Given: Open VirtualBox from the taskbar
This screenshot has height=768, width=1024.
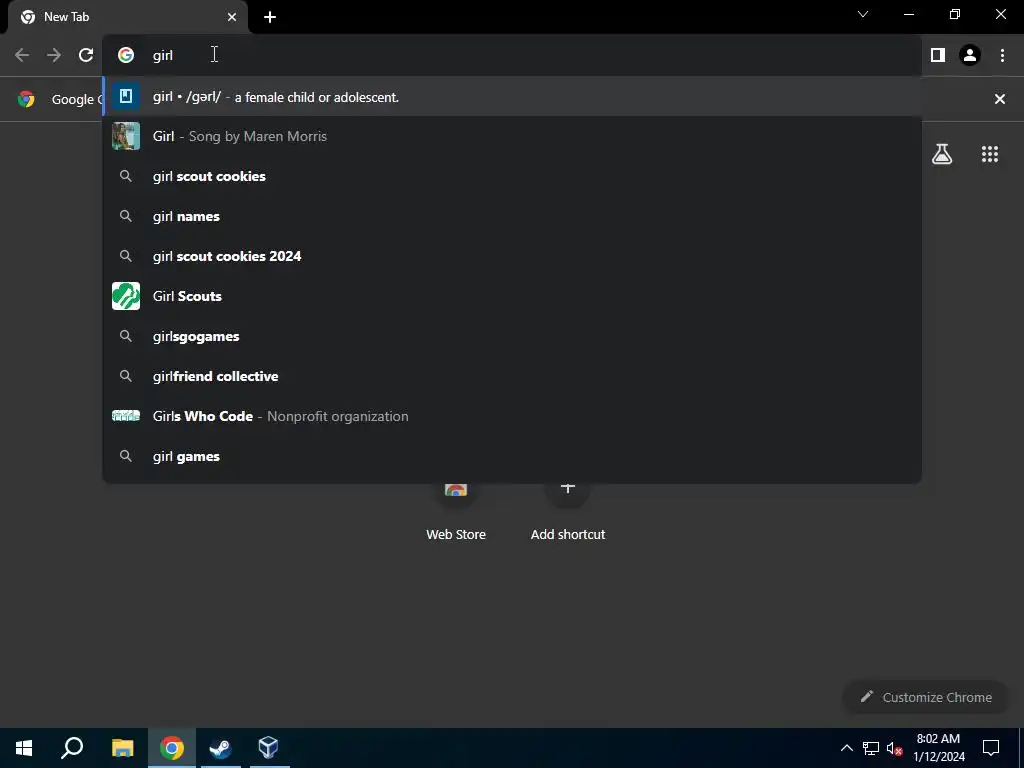Looking at the screenshot, I should pyautogui.click(x=268, y=748).
